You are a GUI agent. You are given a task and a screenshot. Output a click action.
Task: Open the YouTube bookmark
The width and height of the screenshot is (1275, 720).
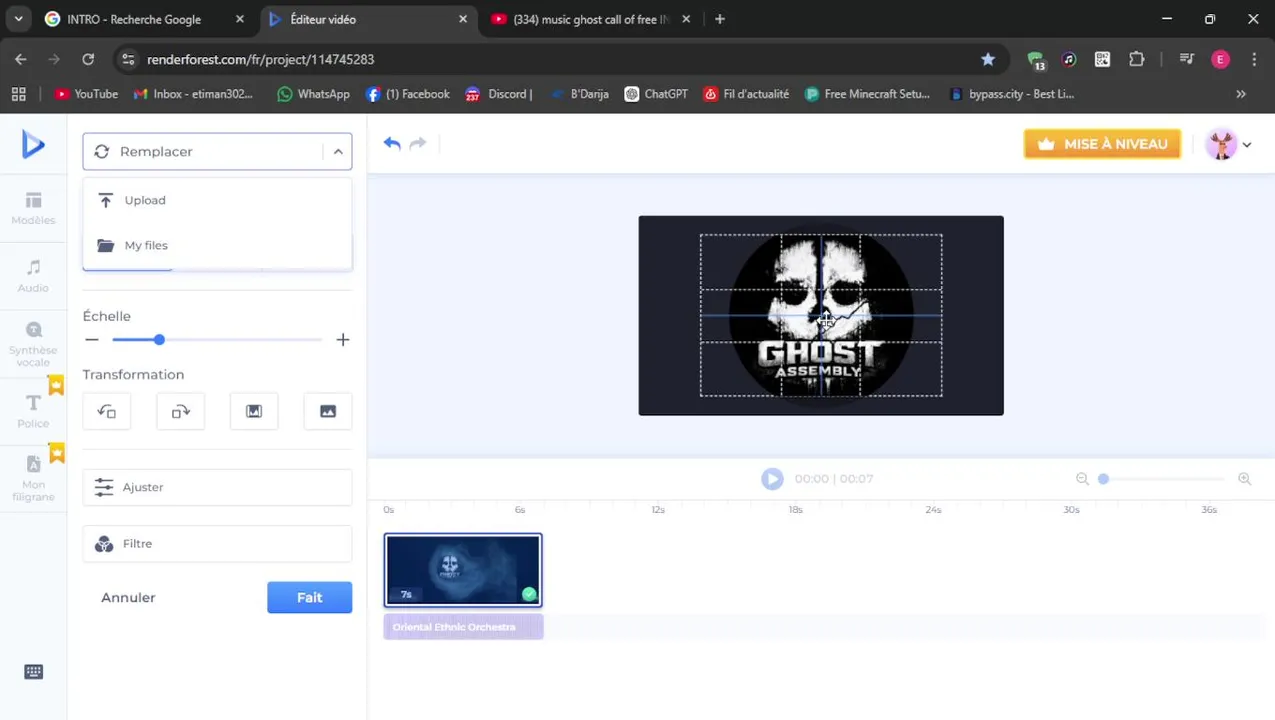pos(86,94)
